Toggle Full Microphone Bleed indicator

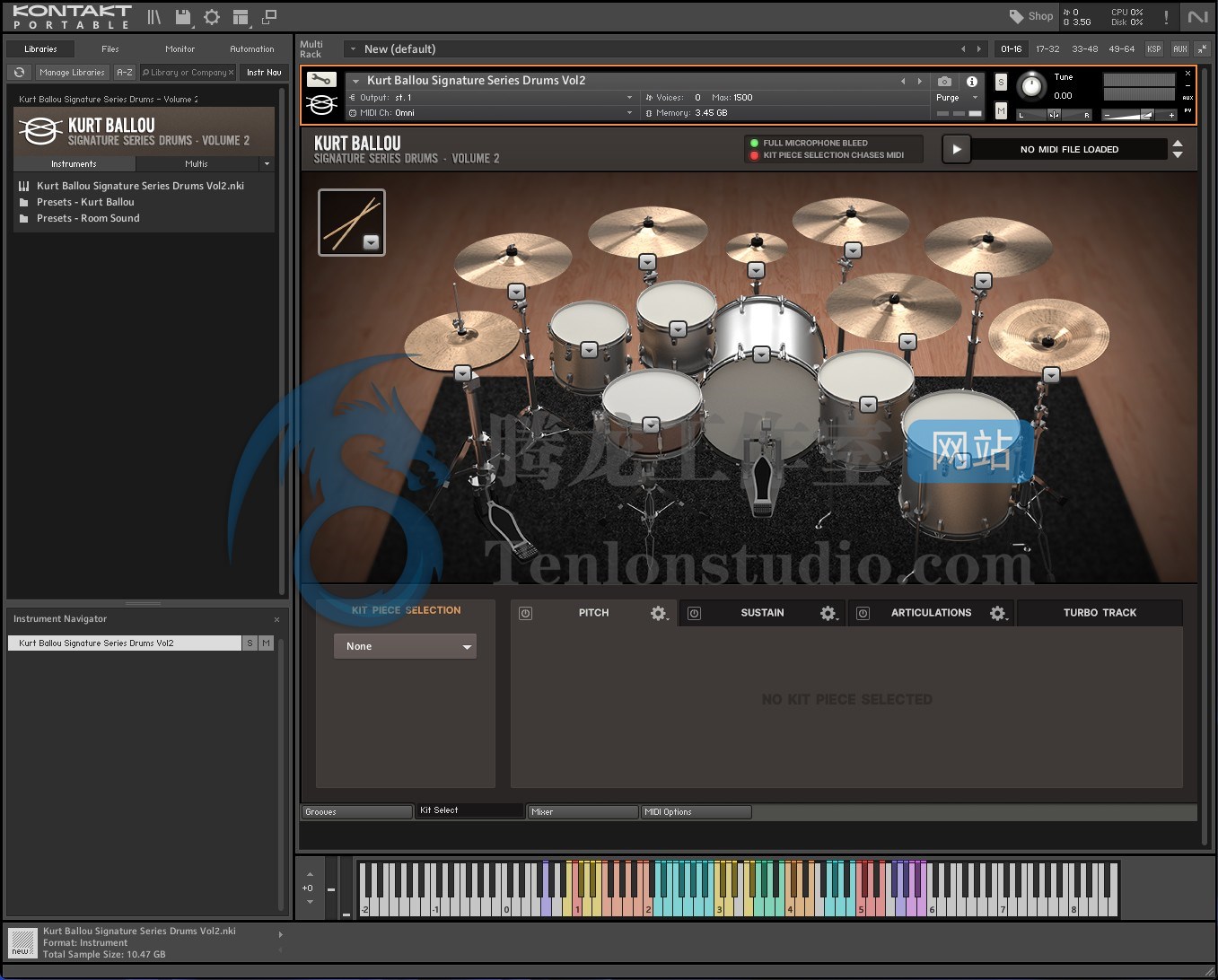[x=754, y=143]
